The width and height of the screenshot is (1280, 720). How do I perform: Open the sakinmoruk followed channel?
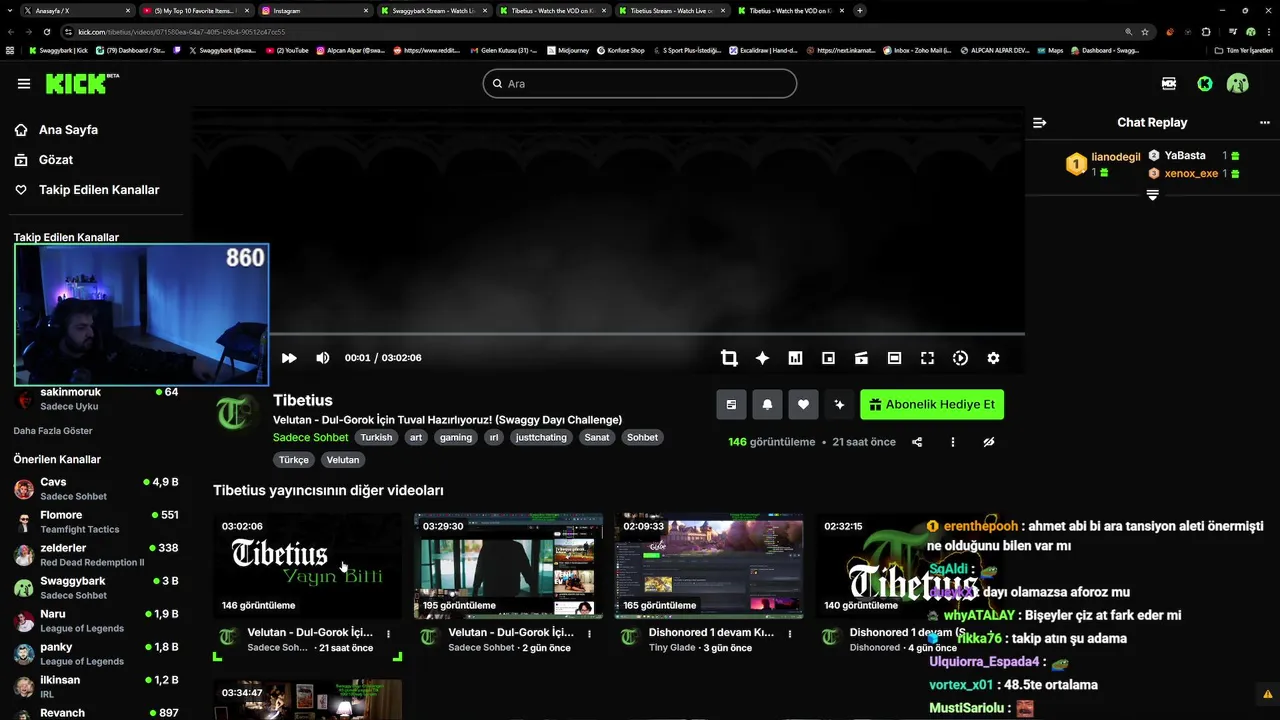click(96, 399)
